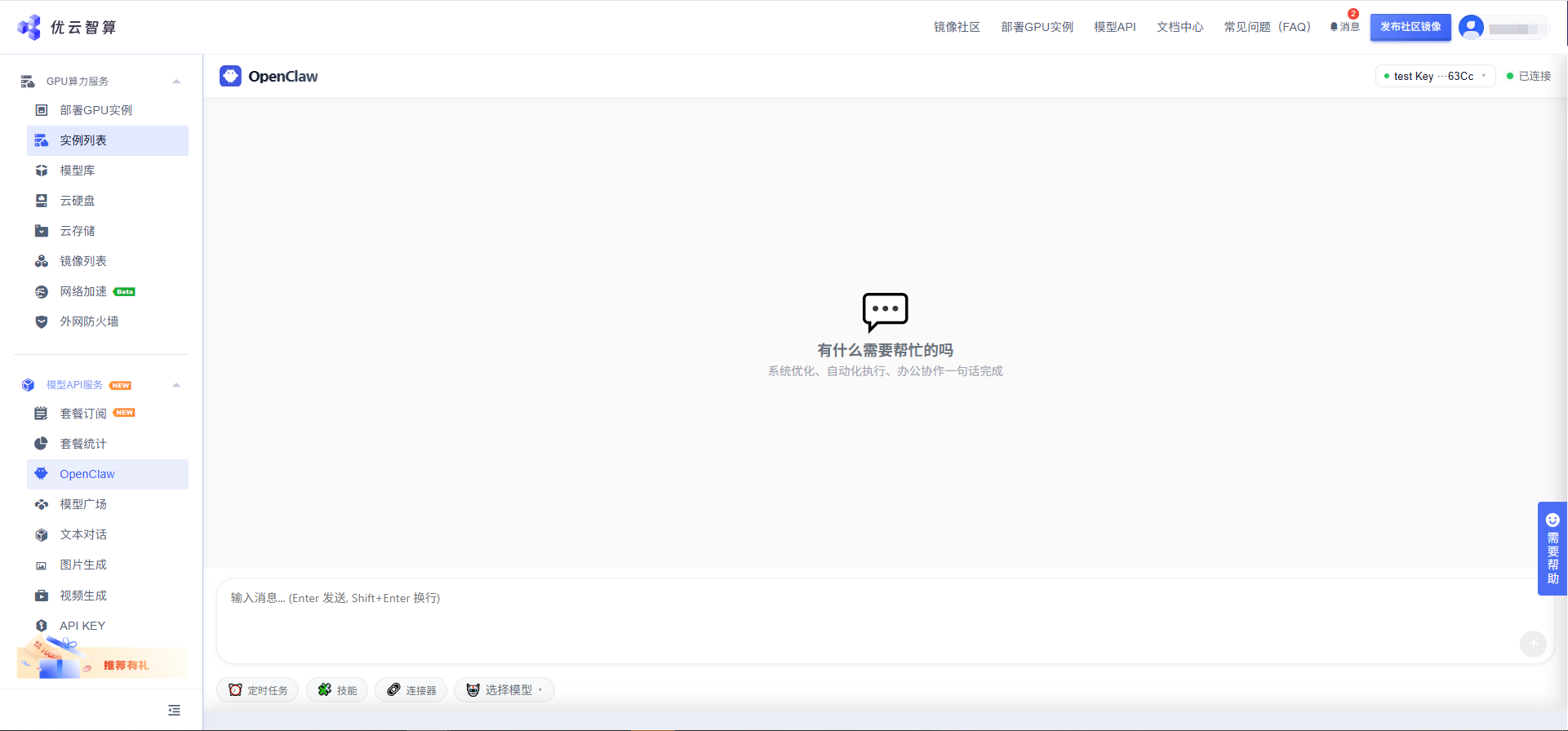This screenshot has width=1568, height=731.
Task: Open the 需要帮助 help widget
Action: point(1552,548)
